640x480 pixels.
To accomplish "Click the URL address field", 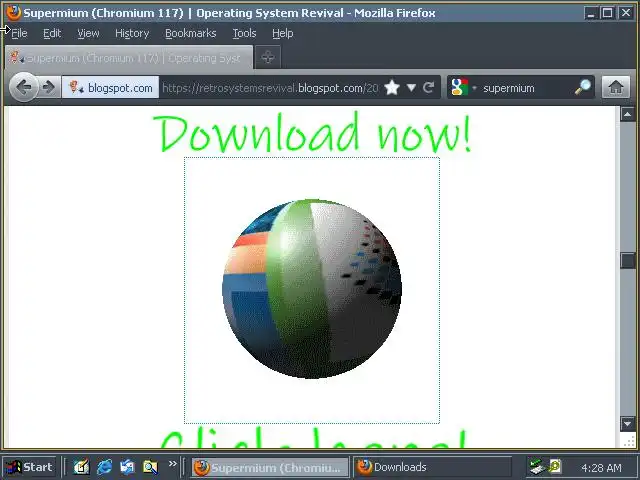I will point(270,88).
